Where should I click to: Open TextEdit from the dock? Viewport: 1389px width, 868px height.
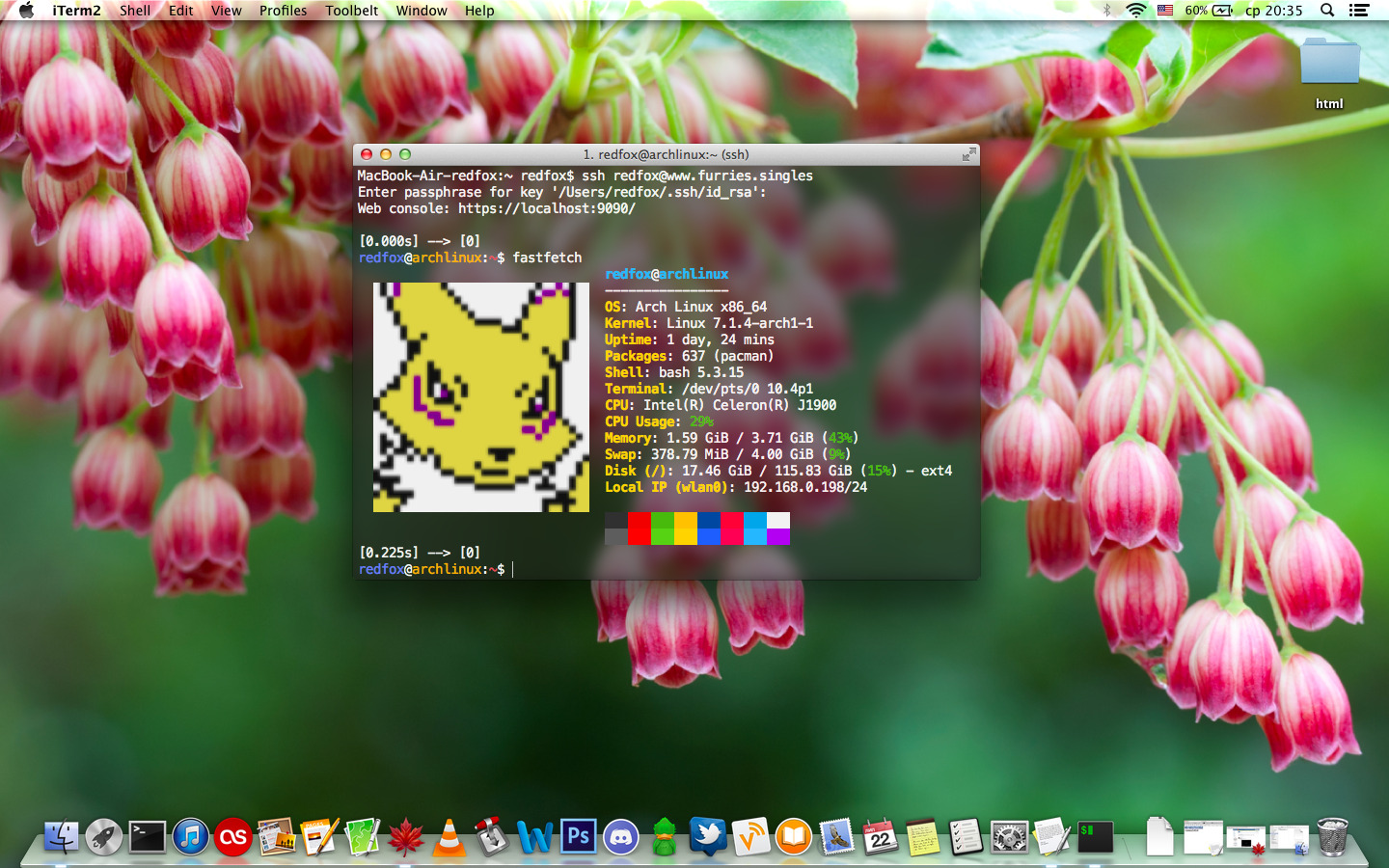tap(1052, 836)
